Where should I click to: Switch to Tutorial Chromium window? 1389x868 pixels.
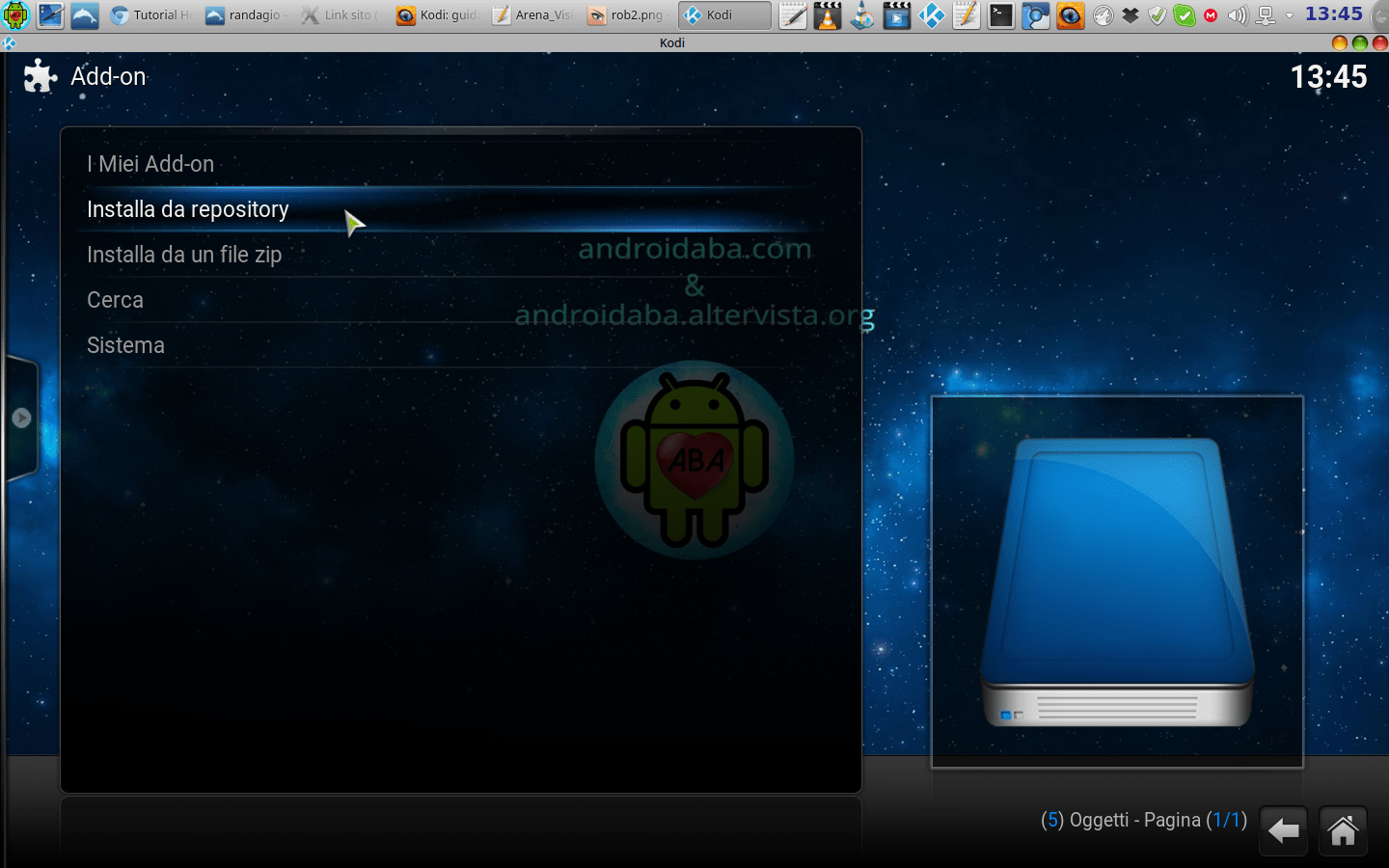click(x=151, y=14)
